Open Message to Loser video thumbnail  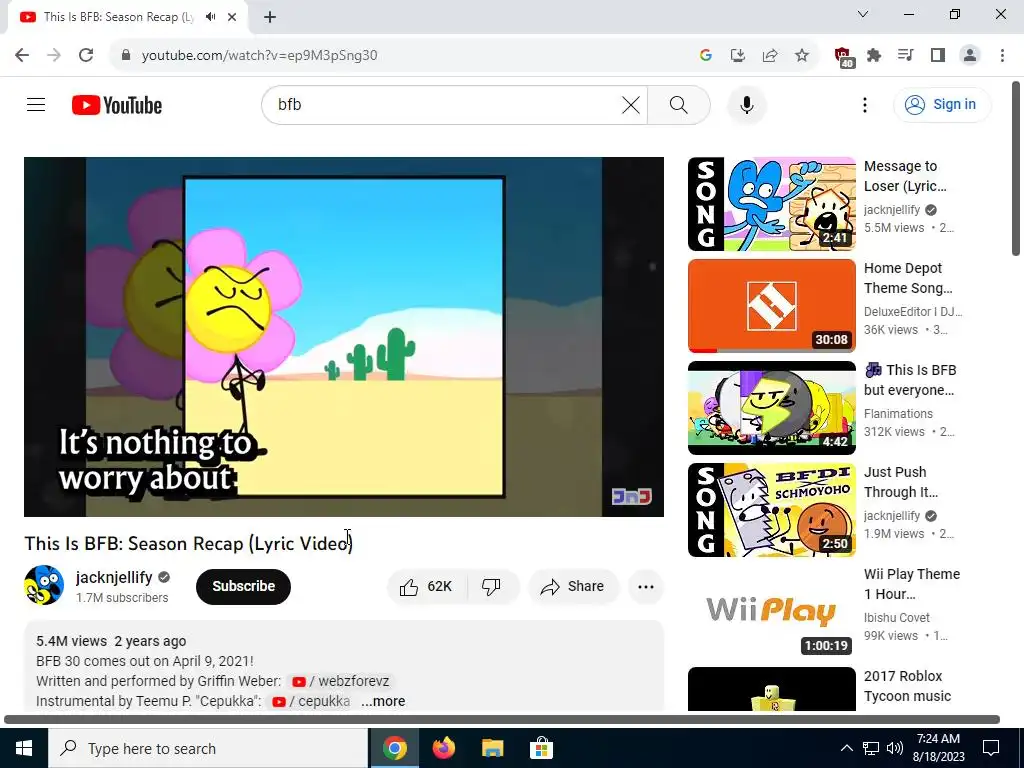pos(771,204)
